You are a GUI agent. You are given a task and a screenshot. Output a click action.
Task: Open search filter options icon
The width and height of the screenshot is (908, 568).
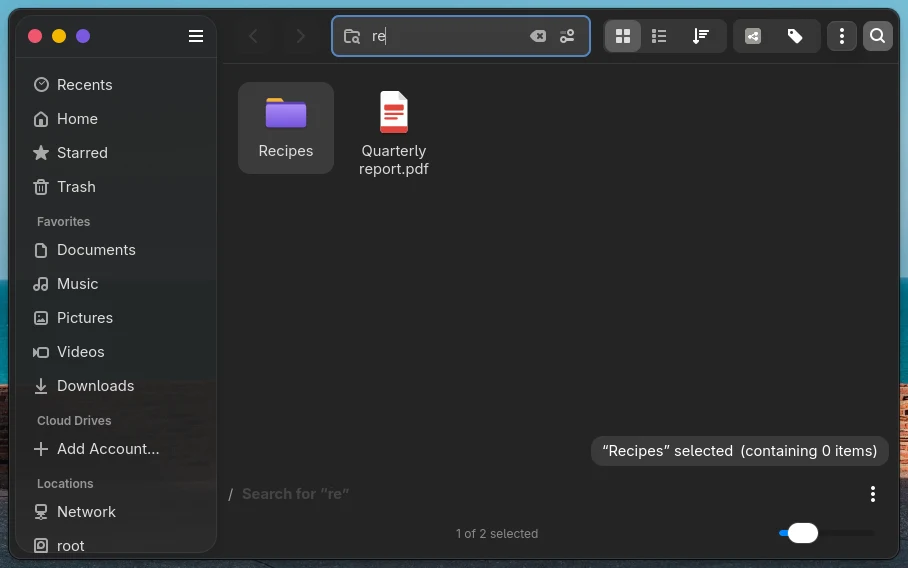click(567, 36)
